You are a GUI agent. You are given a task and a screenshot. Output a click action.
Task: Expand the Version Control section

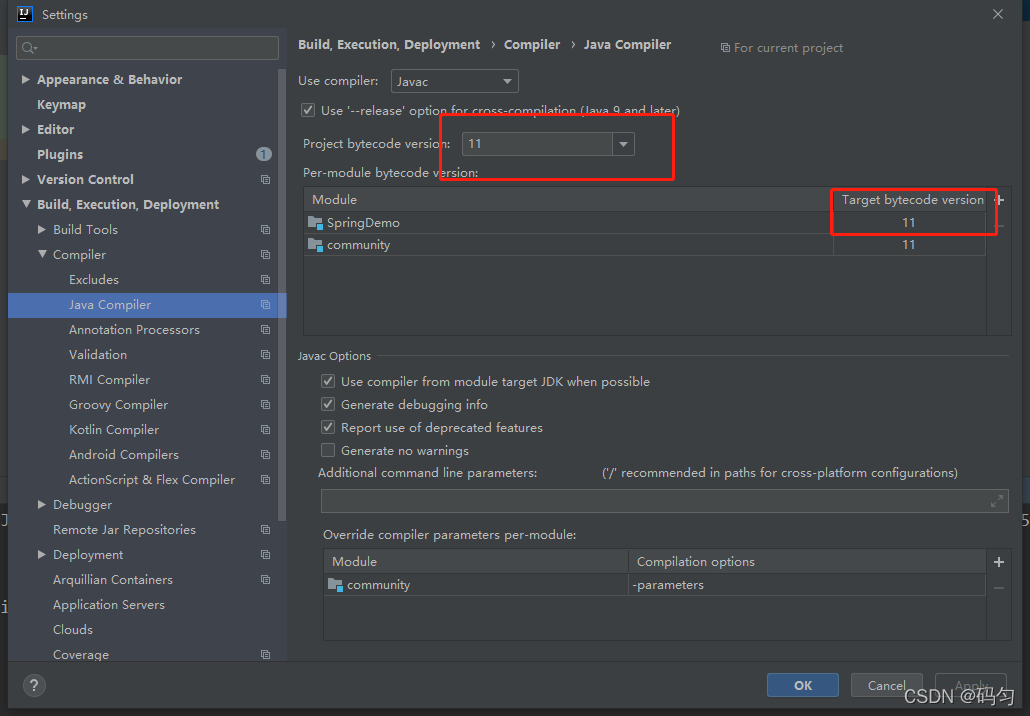26,179
